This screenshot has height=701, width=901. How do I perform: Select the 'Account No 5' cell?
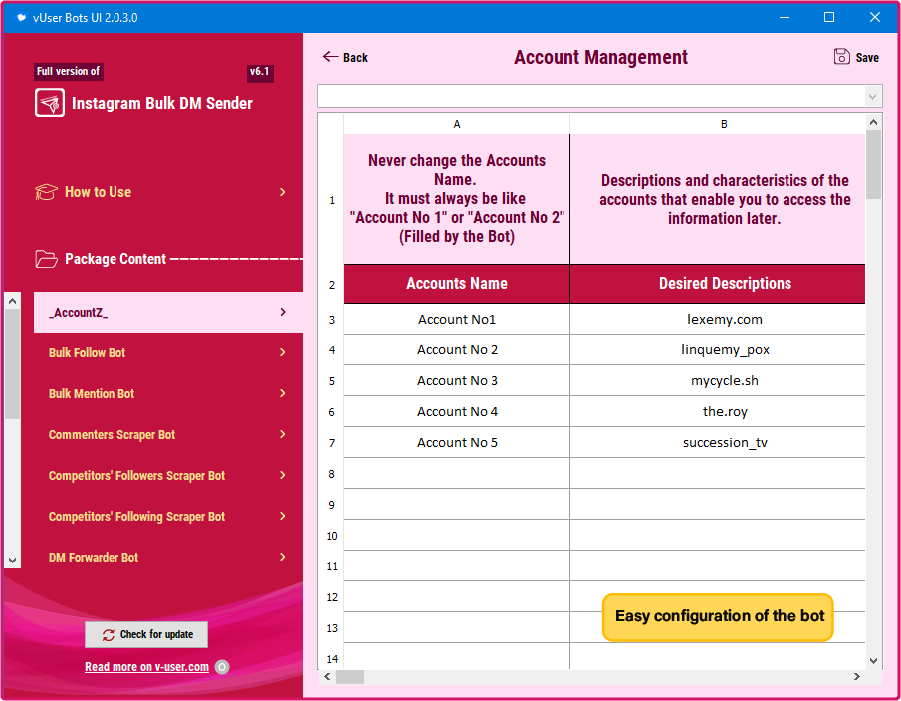(x=457, y=443)
